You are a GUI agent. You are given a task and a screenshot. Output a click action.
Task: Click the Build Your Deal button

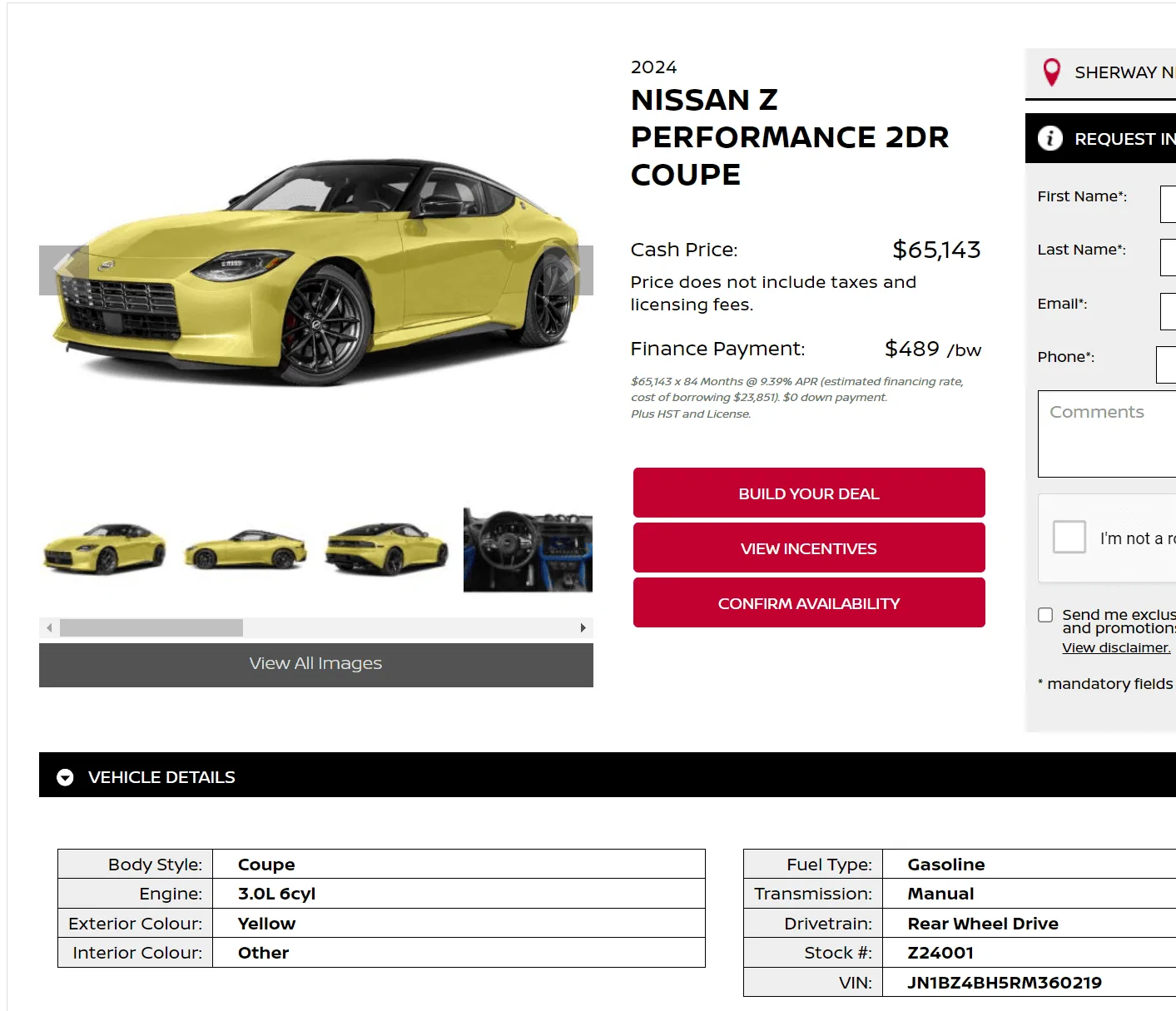[x=809, y=493]
